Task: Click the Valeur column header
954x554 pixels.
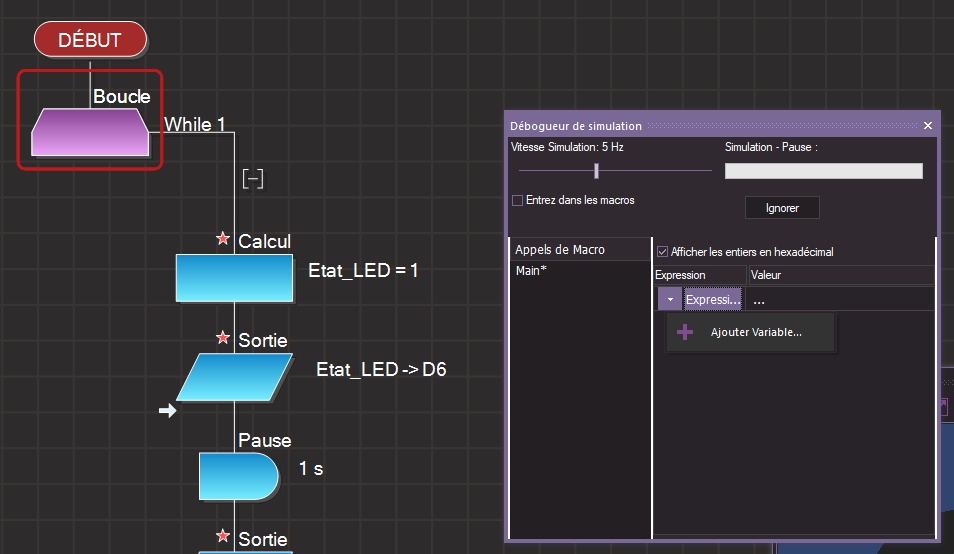Action: pos(841,275)
